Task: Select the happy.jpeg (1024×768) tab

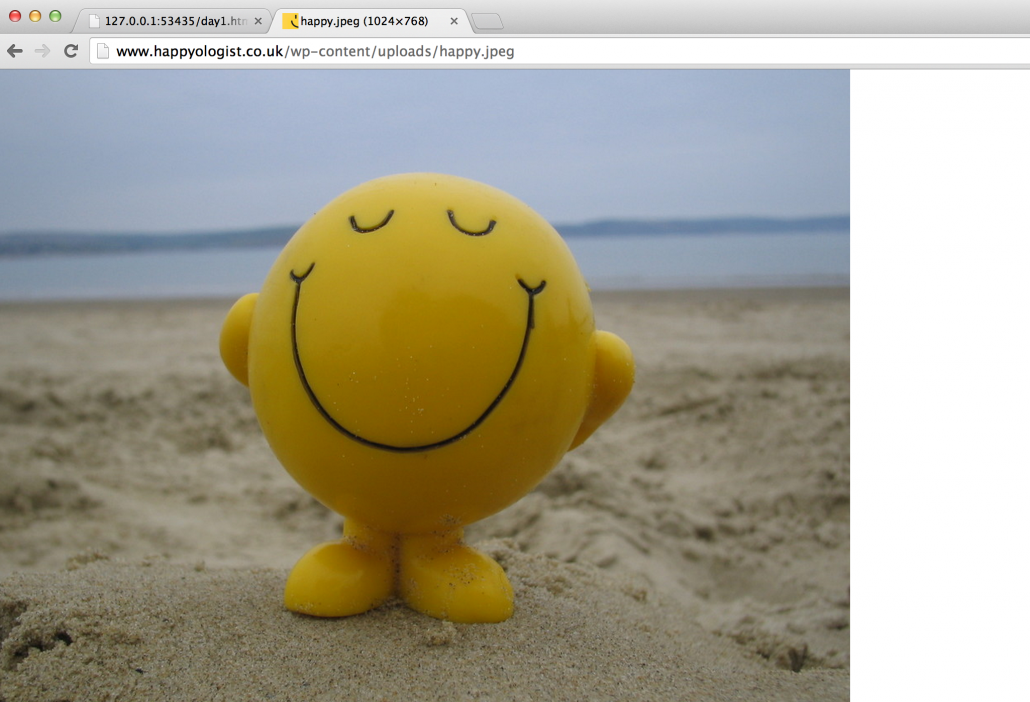Action: click(x=366, y=21)
